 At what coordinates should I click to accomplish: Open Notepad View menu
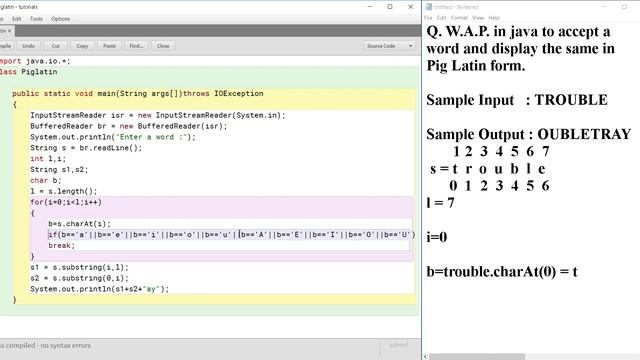478,18
